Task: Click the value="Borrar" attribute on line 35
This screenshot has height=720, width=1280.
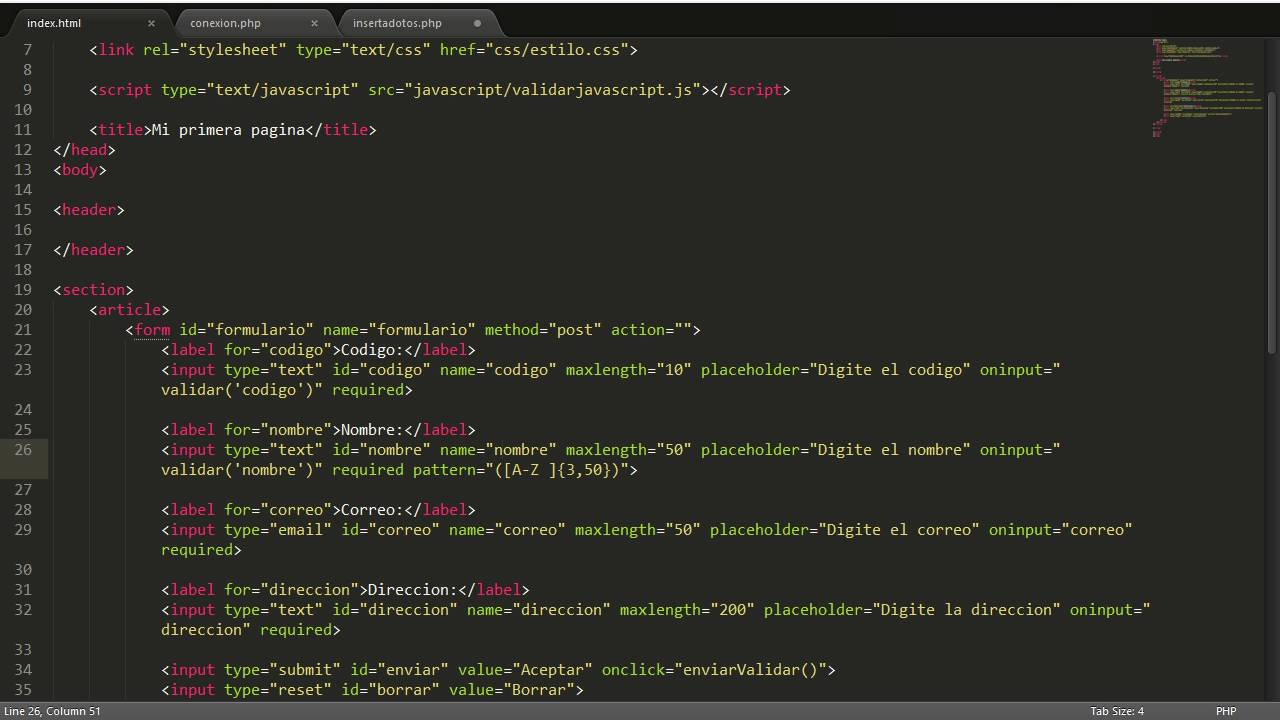Action: [512, 689]
